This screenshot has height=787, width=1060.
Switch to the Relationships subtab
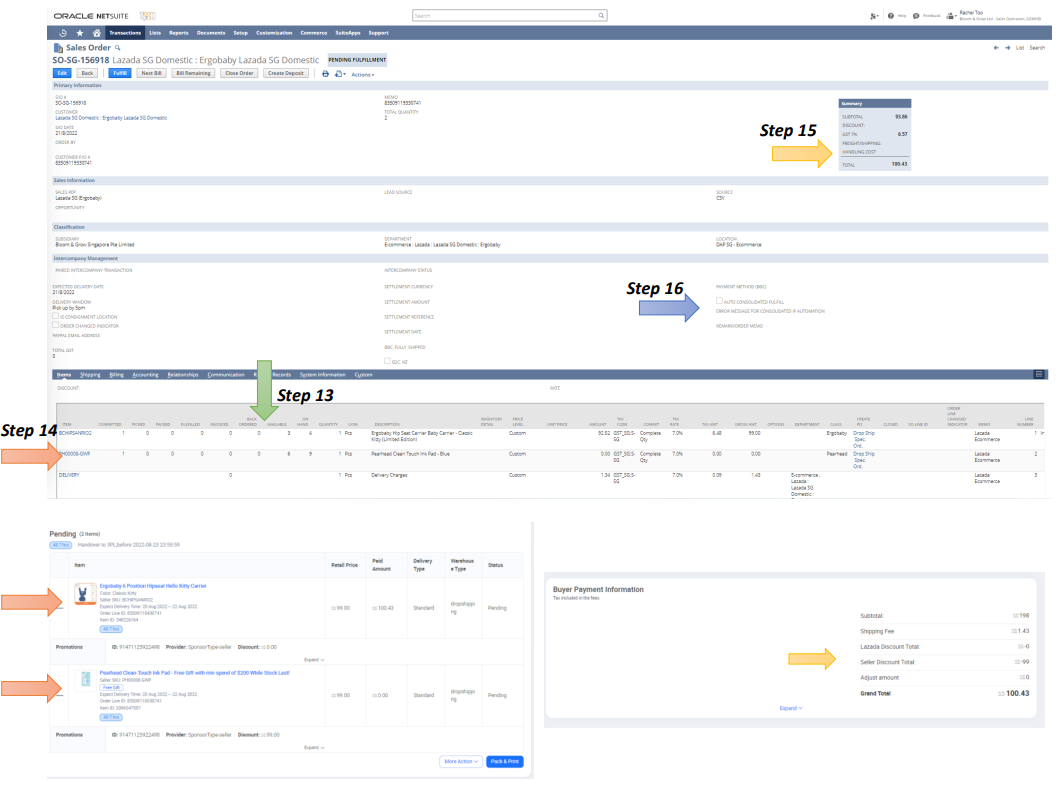(183, 375)
